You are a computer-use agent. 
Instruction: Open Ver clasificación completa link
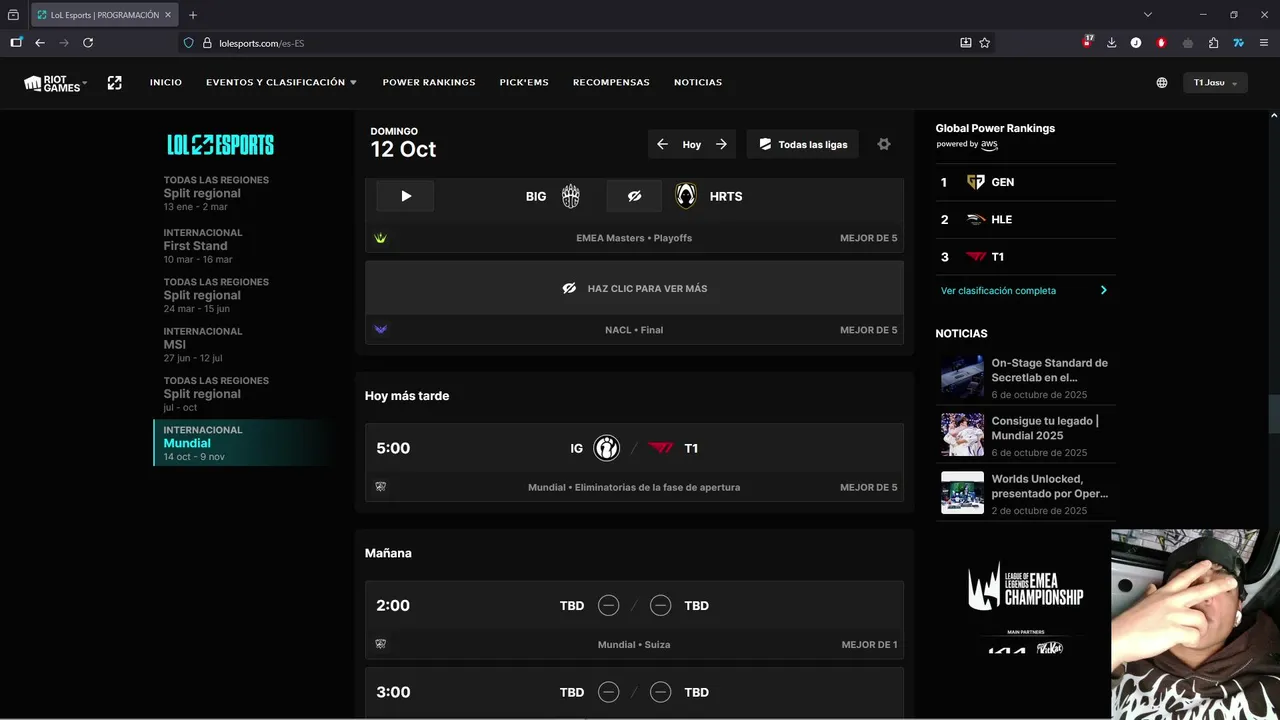tap(998, 291)
